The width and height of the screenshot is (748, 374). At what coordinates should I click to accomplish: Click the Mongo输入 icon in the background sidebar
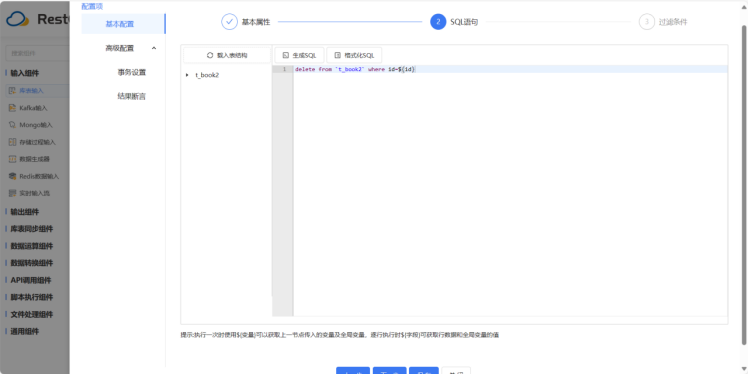12,125
